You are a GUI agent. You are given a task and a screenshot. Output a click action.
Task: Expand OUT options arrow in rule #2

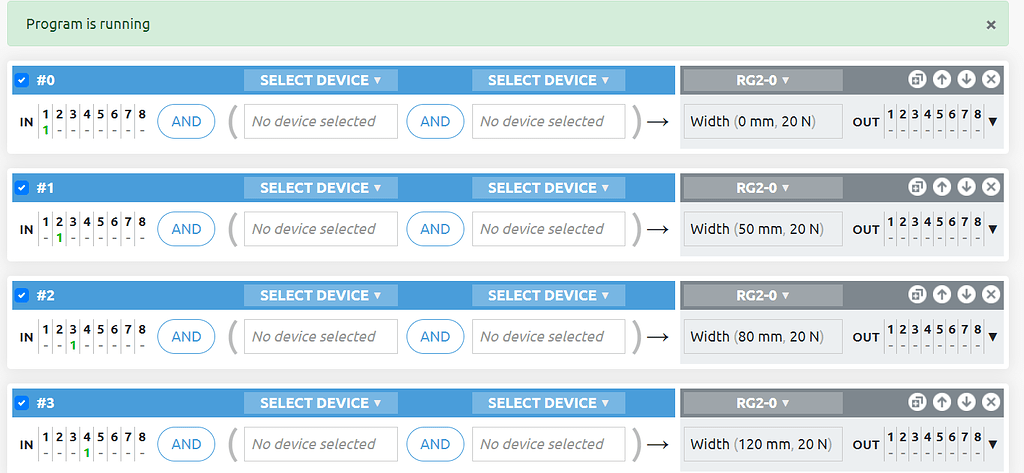992,337
